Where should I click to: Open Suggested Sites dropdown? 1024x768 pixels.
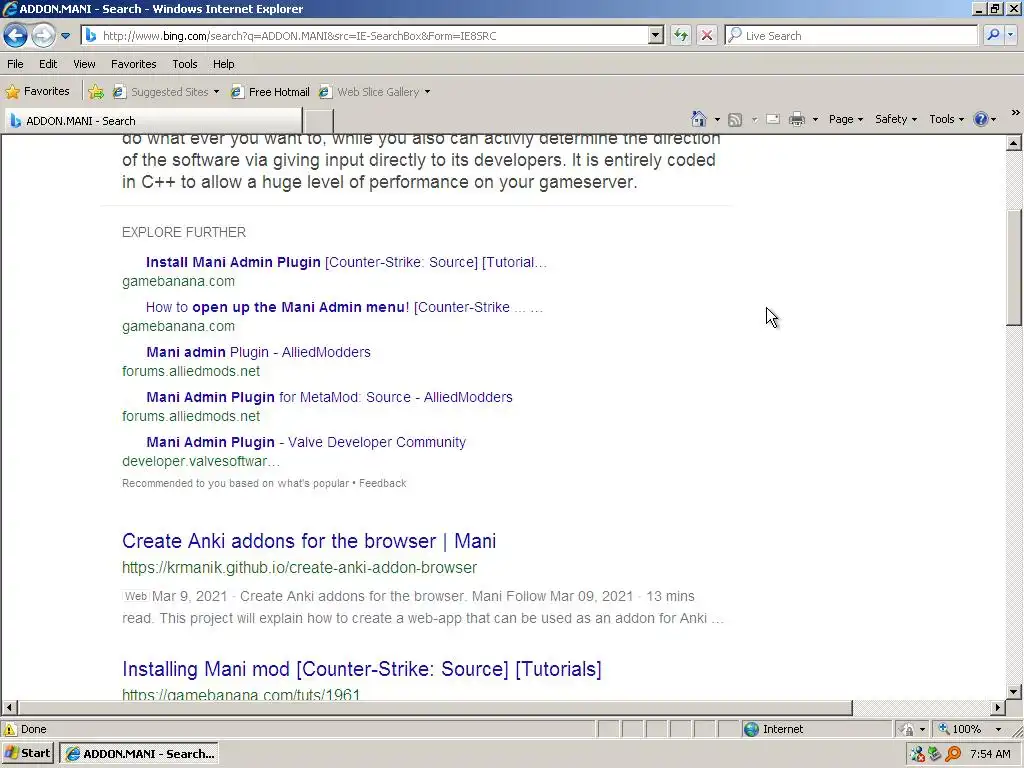pyautogui.click(x=167, y=92)
